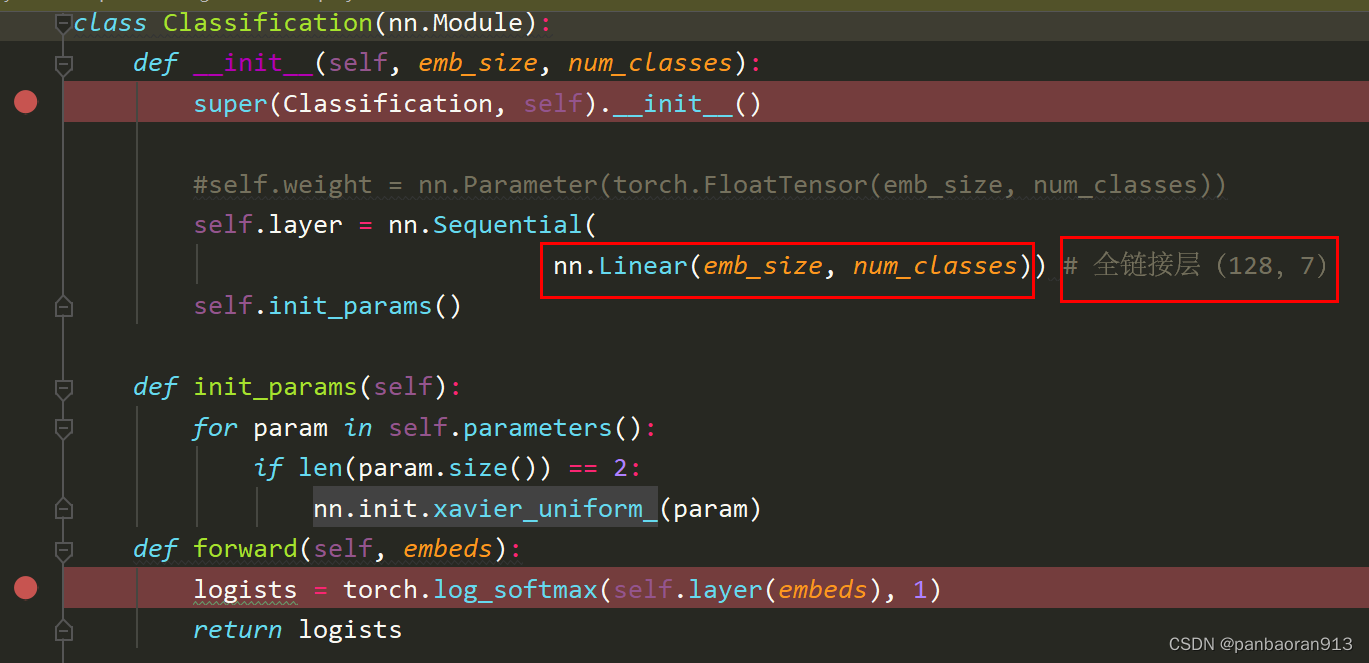Click the class keyword on the first line
Viewport: 1369px width, 663px height.
110,22
